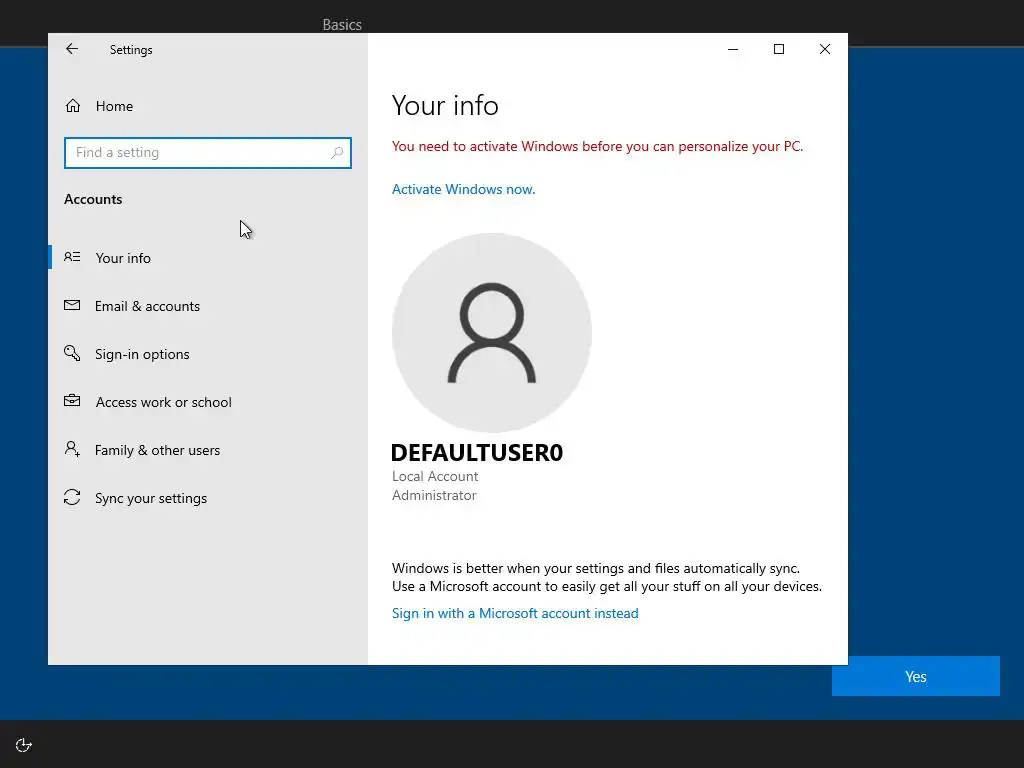Click Activate Windows now link
This screenshot has width=1024, height=768.
(x=464, y=189)
